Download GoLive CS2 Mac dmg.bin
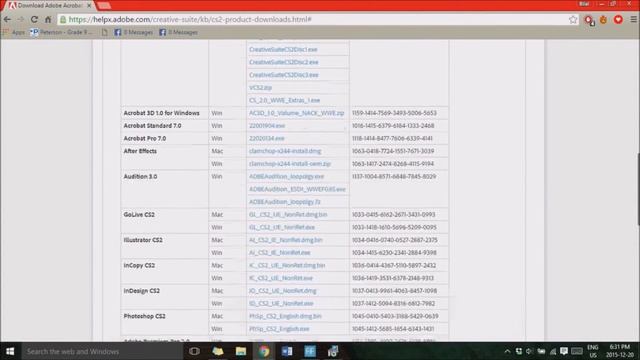 [288, 214]
